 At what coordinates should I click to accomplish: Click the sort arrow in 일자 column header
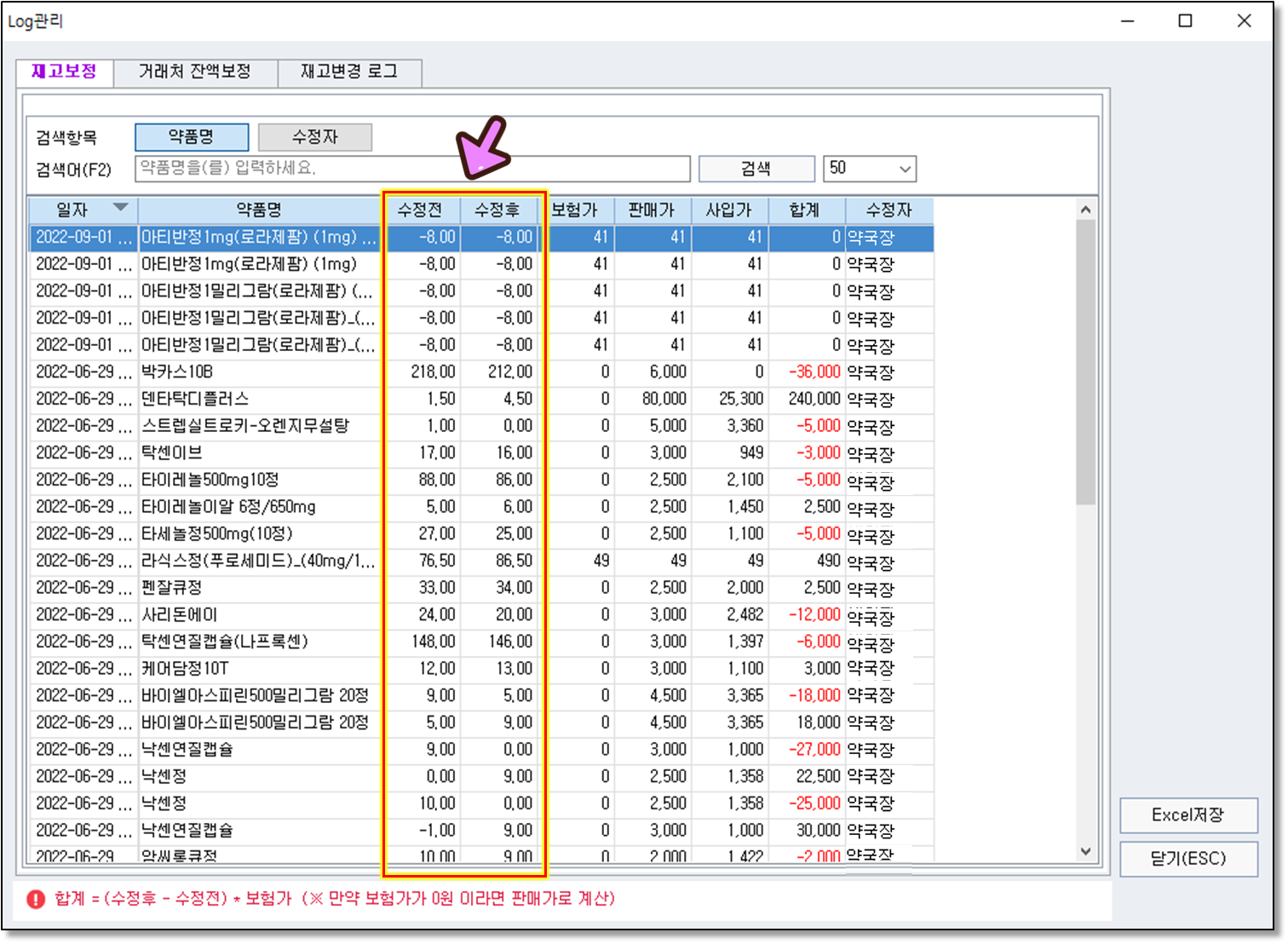120,208
